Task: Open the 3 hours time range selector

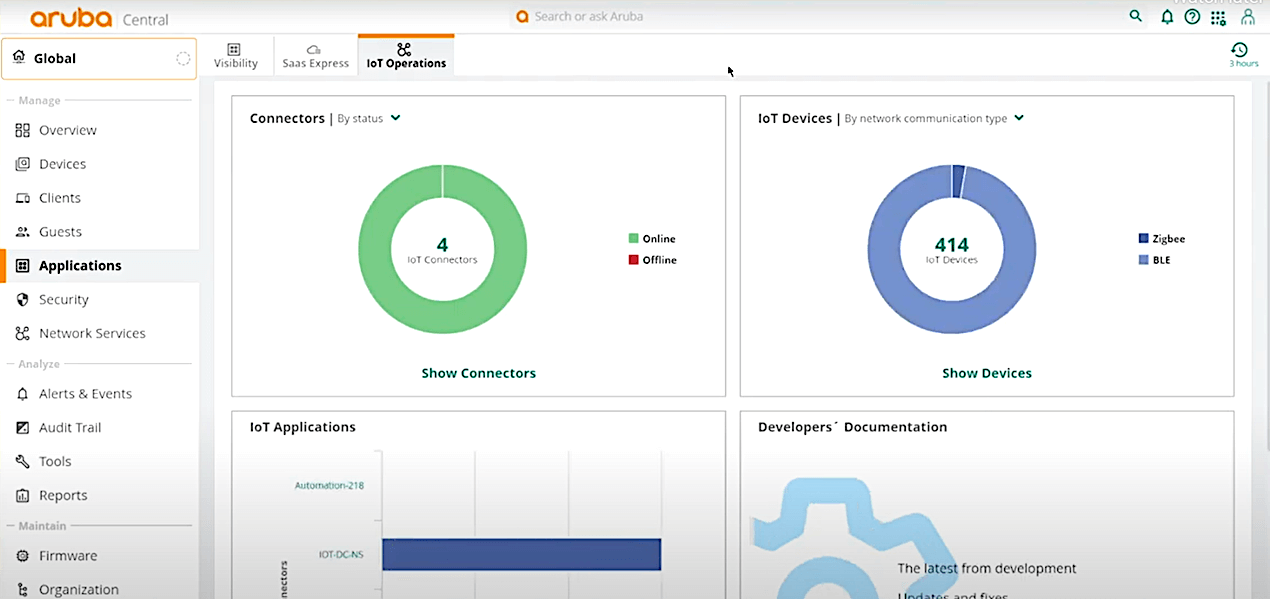Action: (1243, 54)
